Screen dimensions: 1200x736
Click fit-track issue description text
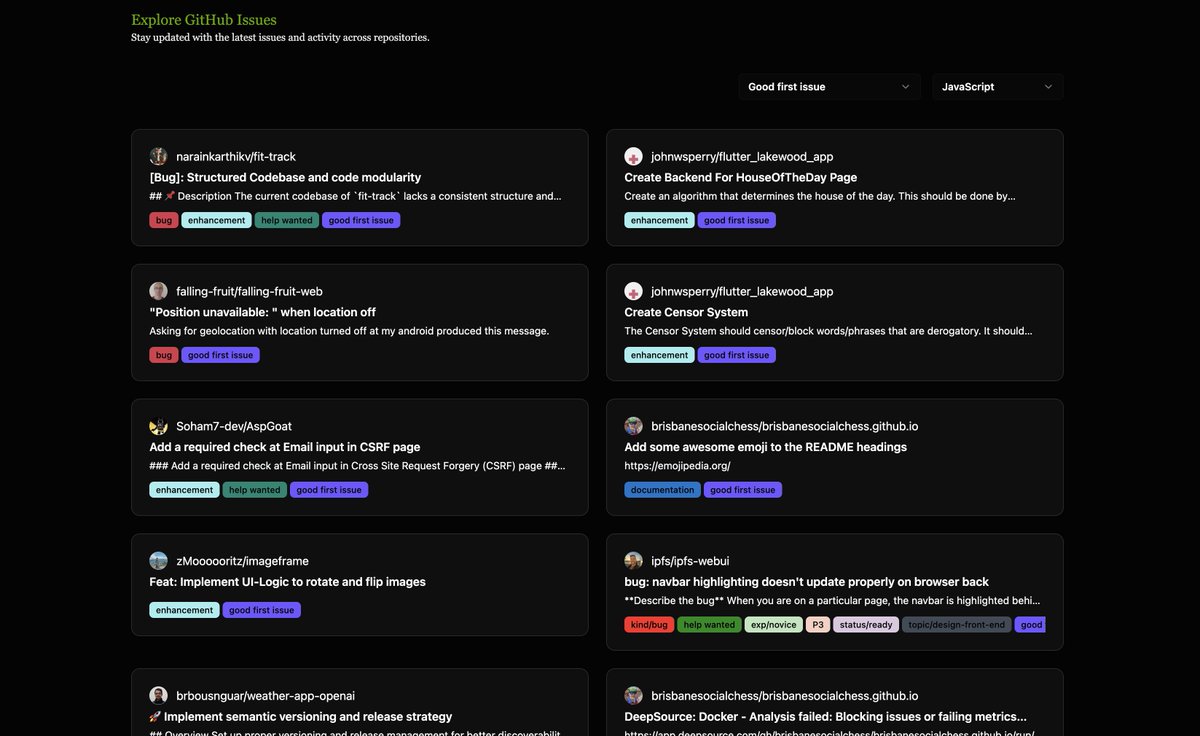click(x=355, y=196)
